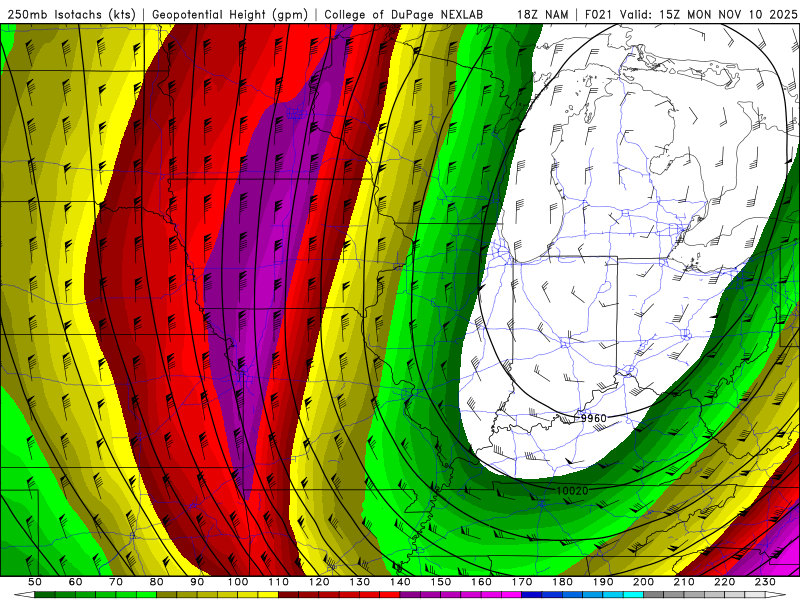Click the 150 value on the color scale

[x=441, y=582]
